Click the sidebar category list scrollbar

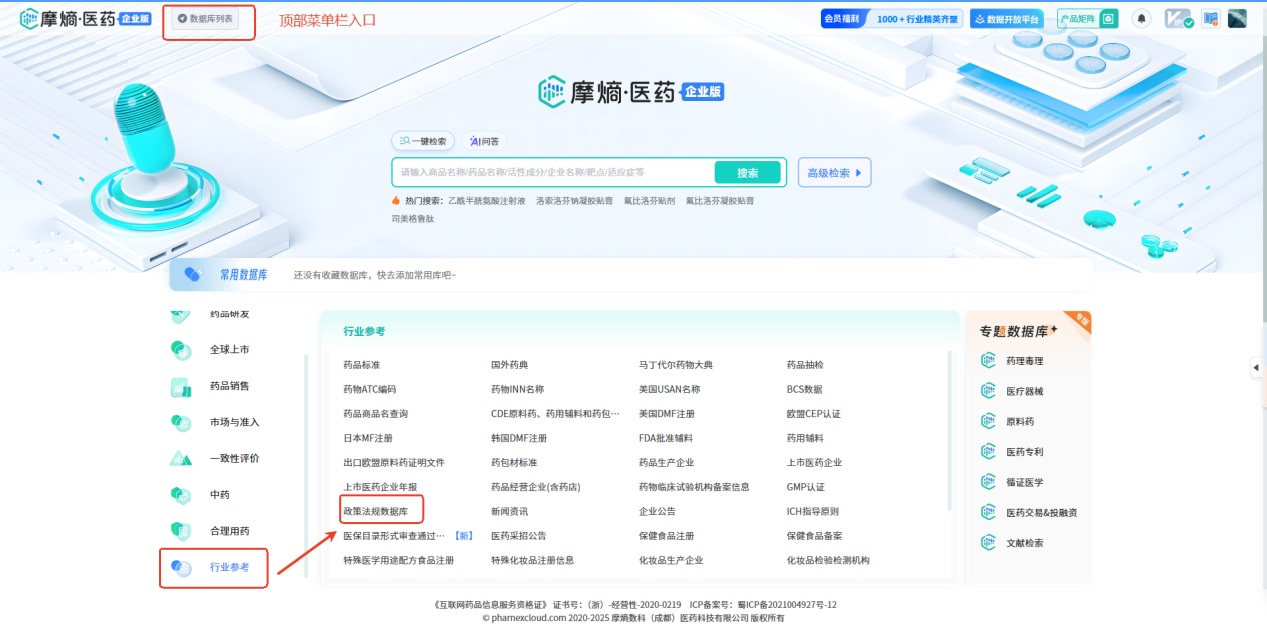(x=306, y=465)
